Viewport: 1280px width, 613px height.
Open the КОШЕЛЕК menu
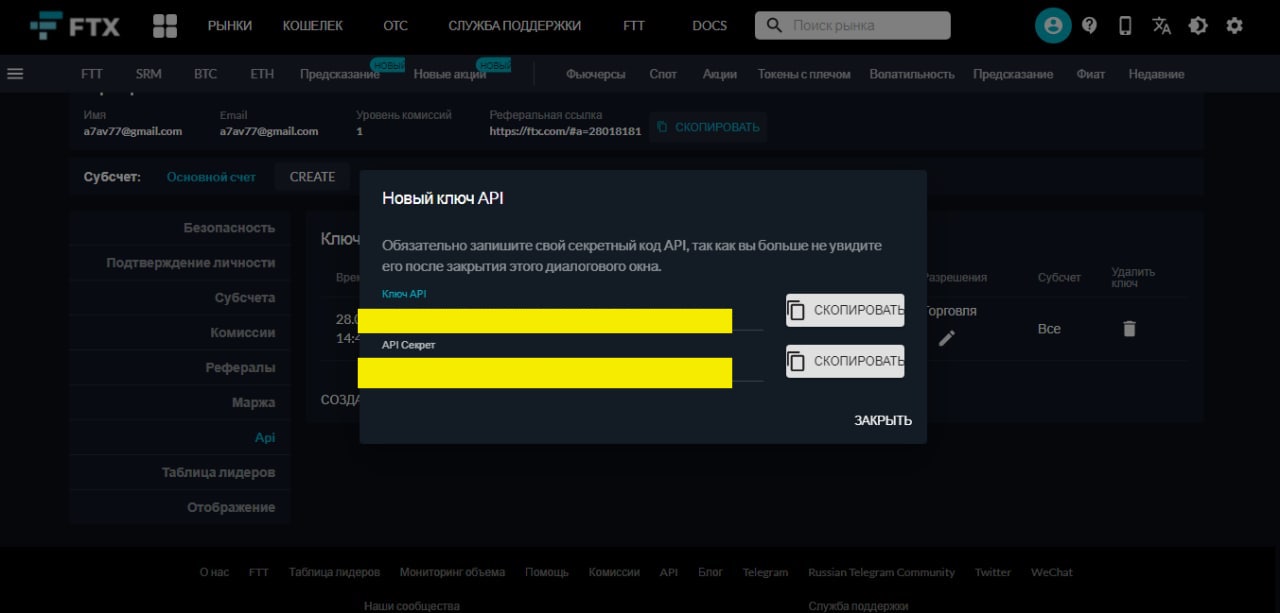coord(313,26)
